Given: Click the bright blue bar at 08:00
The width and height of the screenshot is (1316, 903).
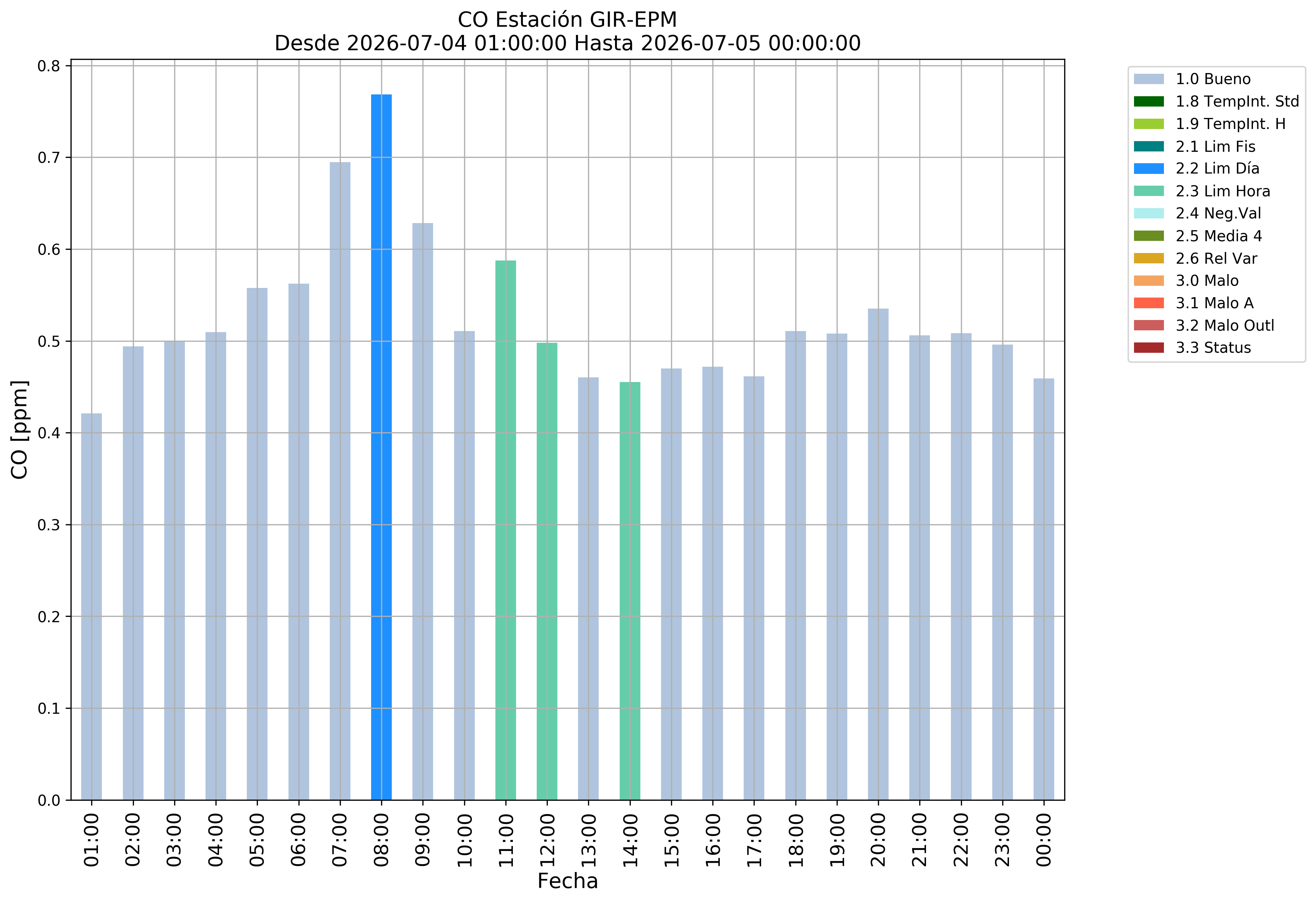Looking at the screenshot, I should coord(381,448).
